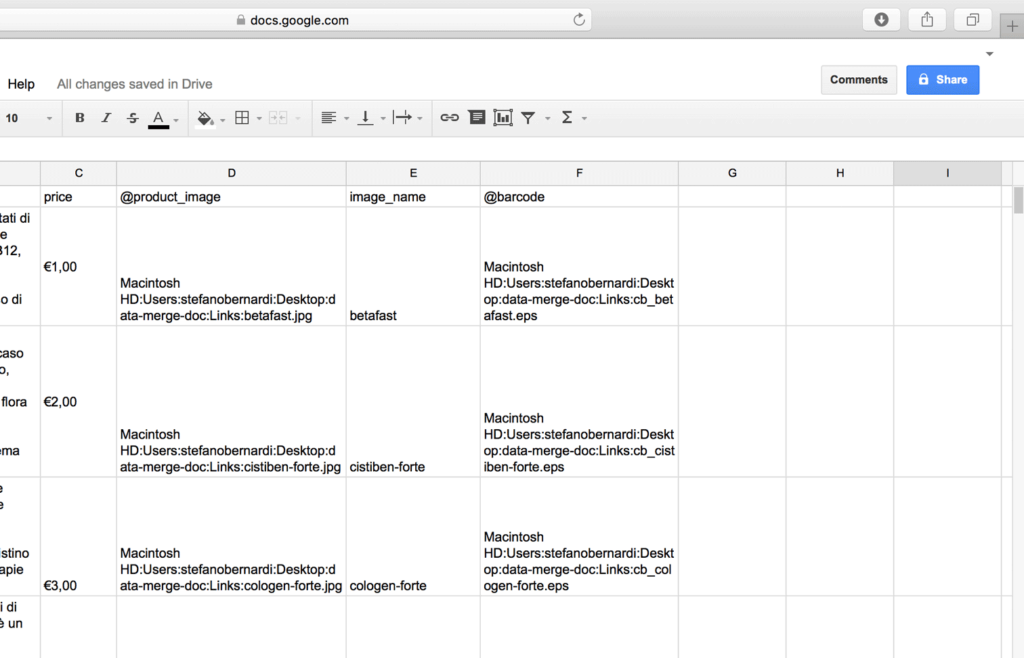Reload the page in Safari
1024x658 pixels.
579,20
